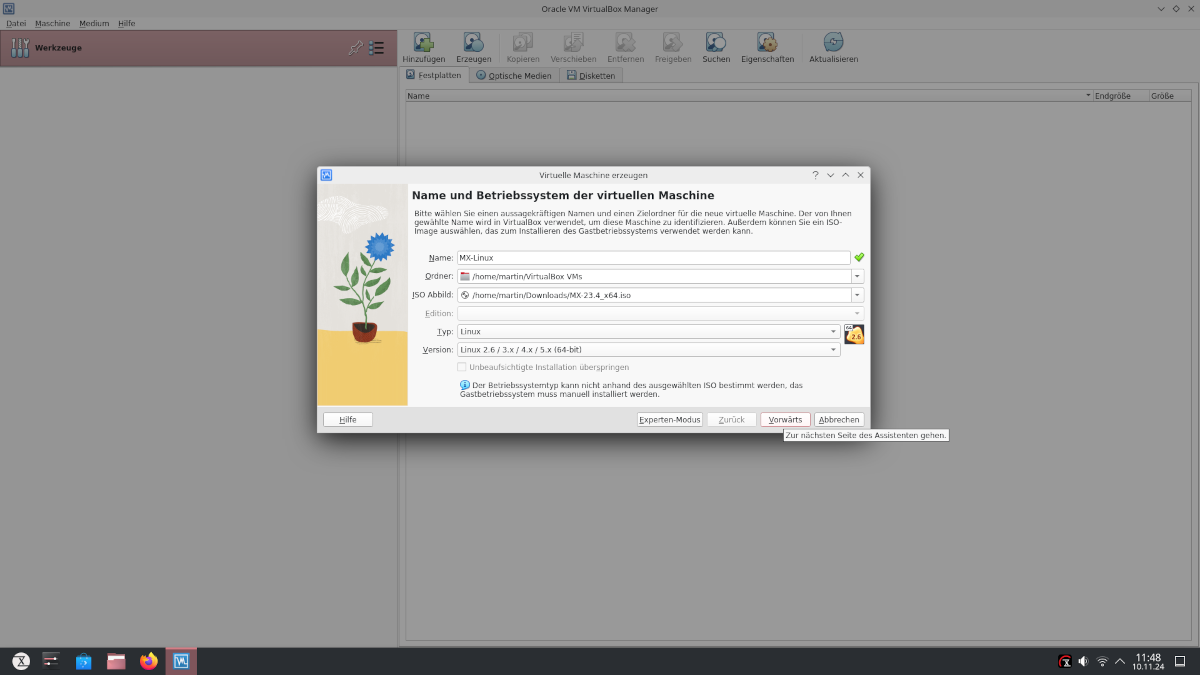This screenshot has height=675, width=1200.
Task: Click the Aktualisieren refresh icon in VirtualBox Manager
Action: click(x=833, y=42)
